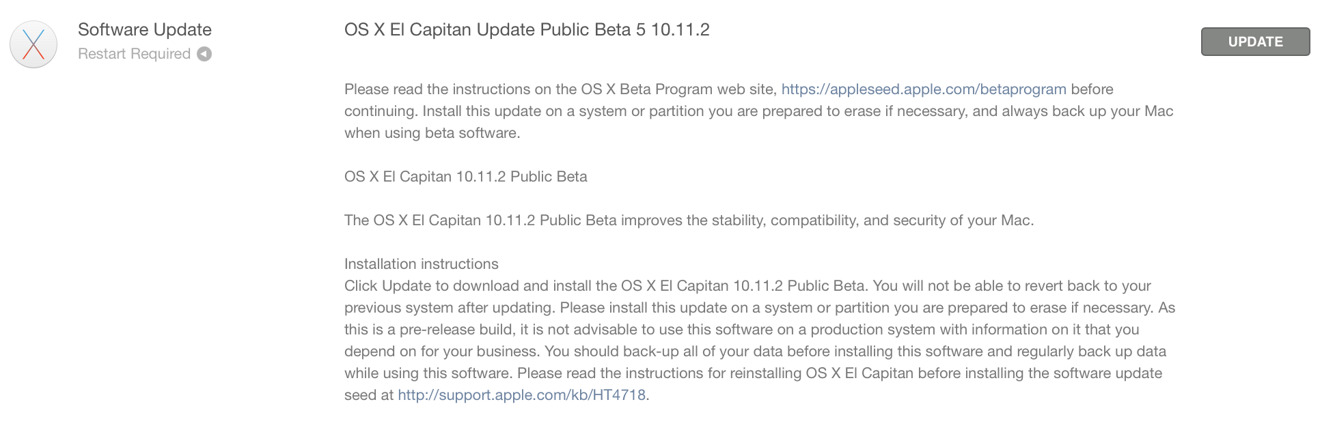Click the Installation instructions heading
Screen dimensions: 1320x430
[421, 264]
